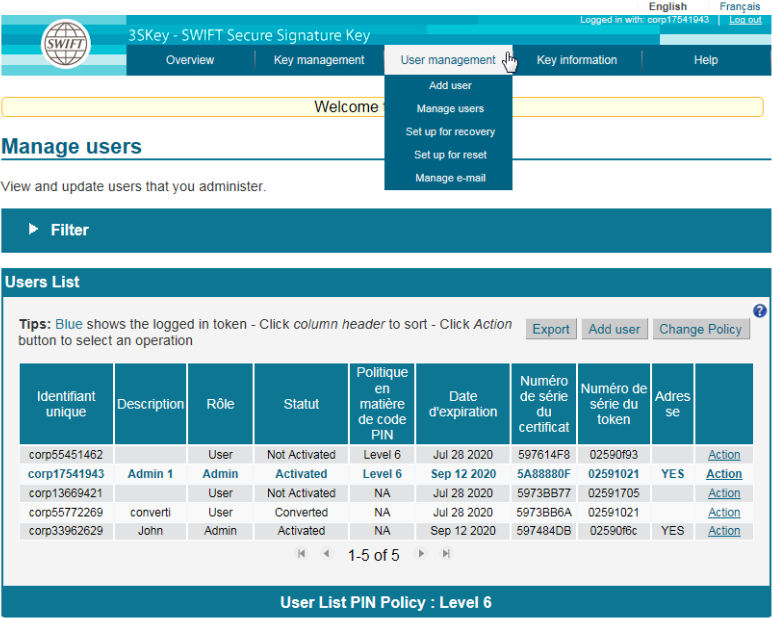Click certificate serial 5973BB77
Image resolution: width=772 pixels, height=618 pixels.
pos(544,493)
